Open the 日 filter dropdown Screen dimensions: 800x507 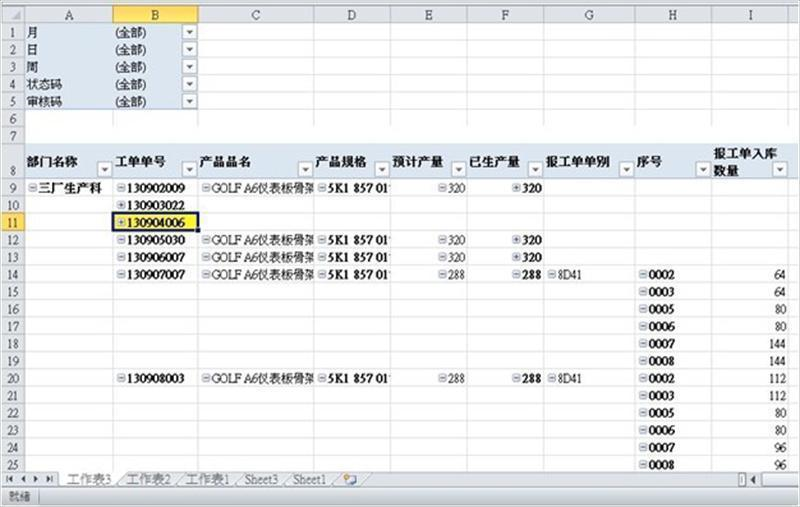(189, 49)
